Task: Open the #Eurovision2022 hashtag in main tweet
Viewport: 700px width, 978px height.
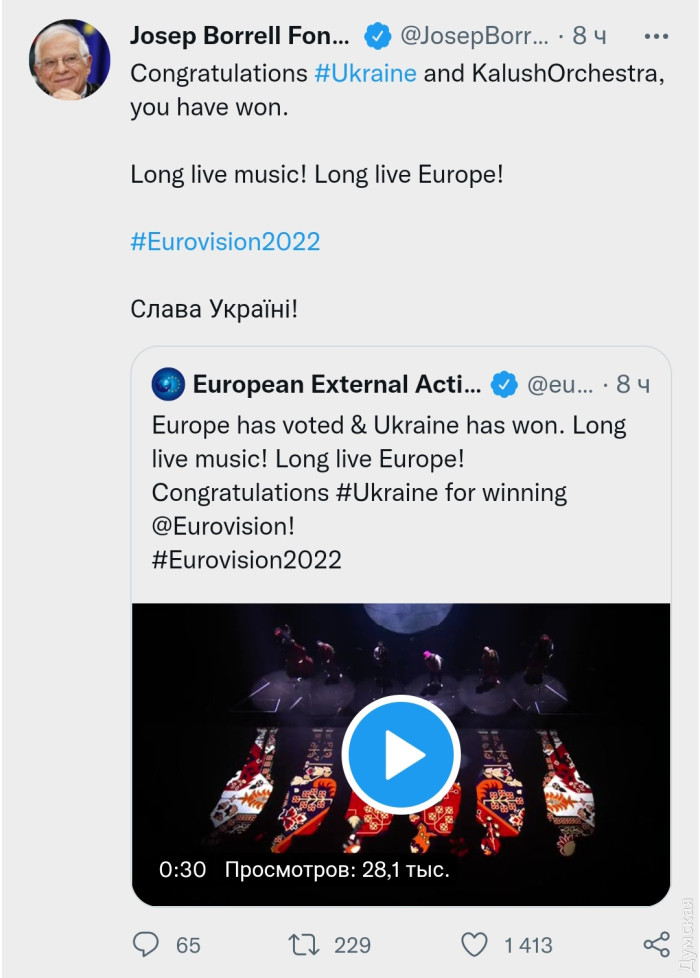Action: tap(225, 241)
